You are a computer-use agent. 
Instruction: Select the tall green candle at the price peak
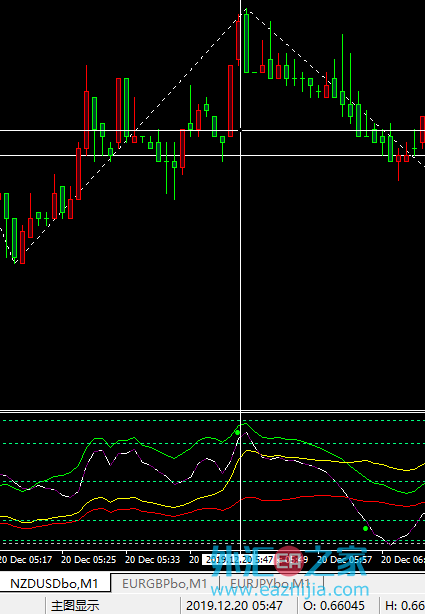coord(246,43)
